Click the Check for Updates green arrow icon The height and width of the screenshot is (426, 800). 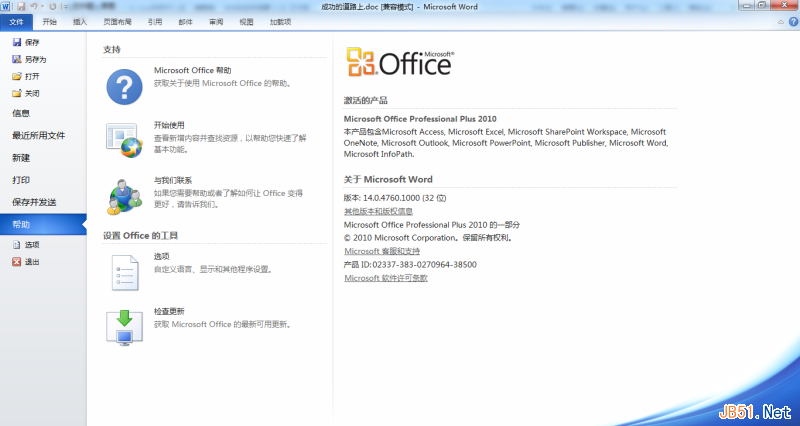click(x=124, y=327)
